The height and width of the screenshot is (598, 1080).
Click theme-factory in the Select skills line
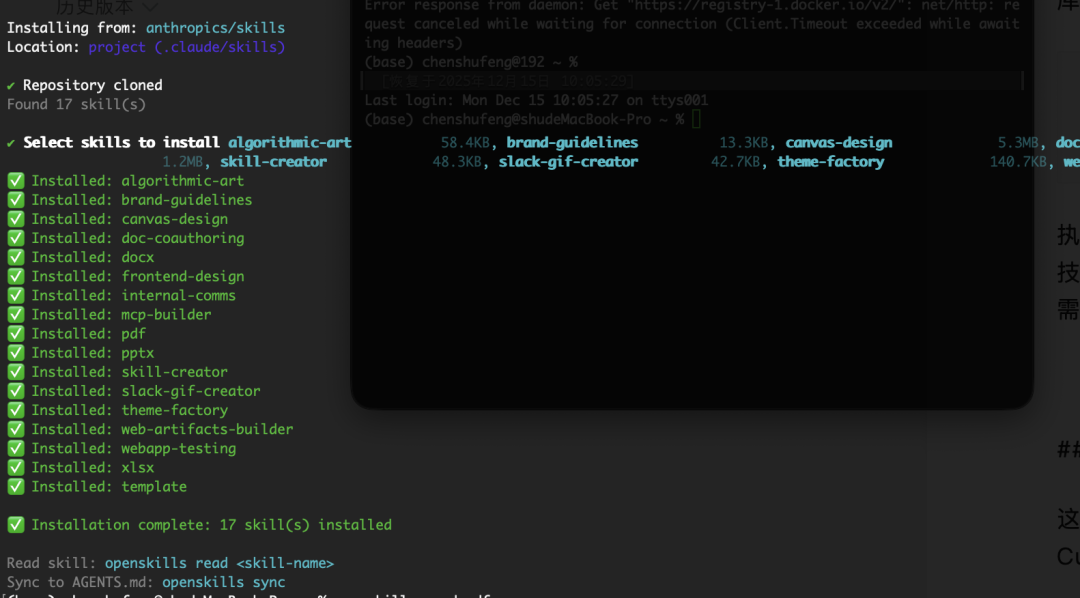[x=831, y=162]
